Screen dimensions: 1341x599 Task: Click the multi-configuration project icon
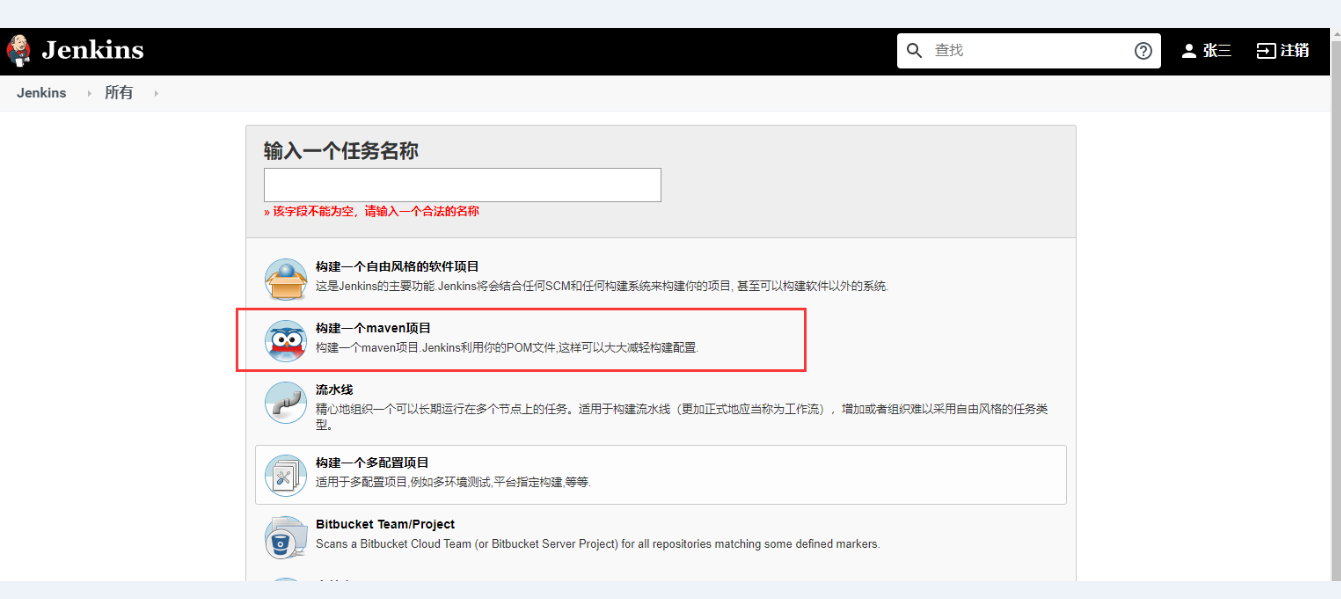click(285, 475)
